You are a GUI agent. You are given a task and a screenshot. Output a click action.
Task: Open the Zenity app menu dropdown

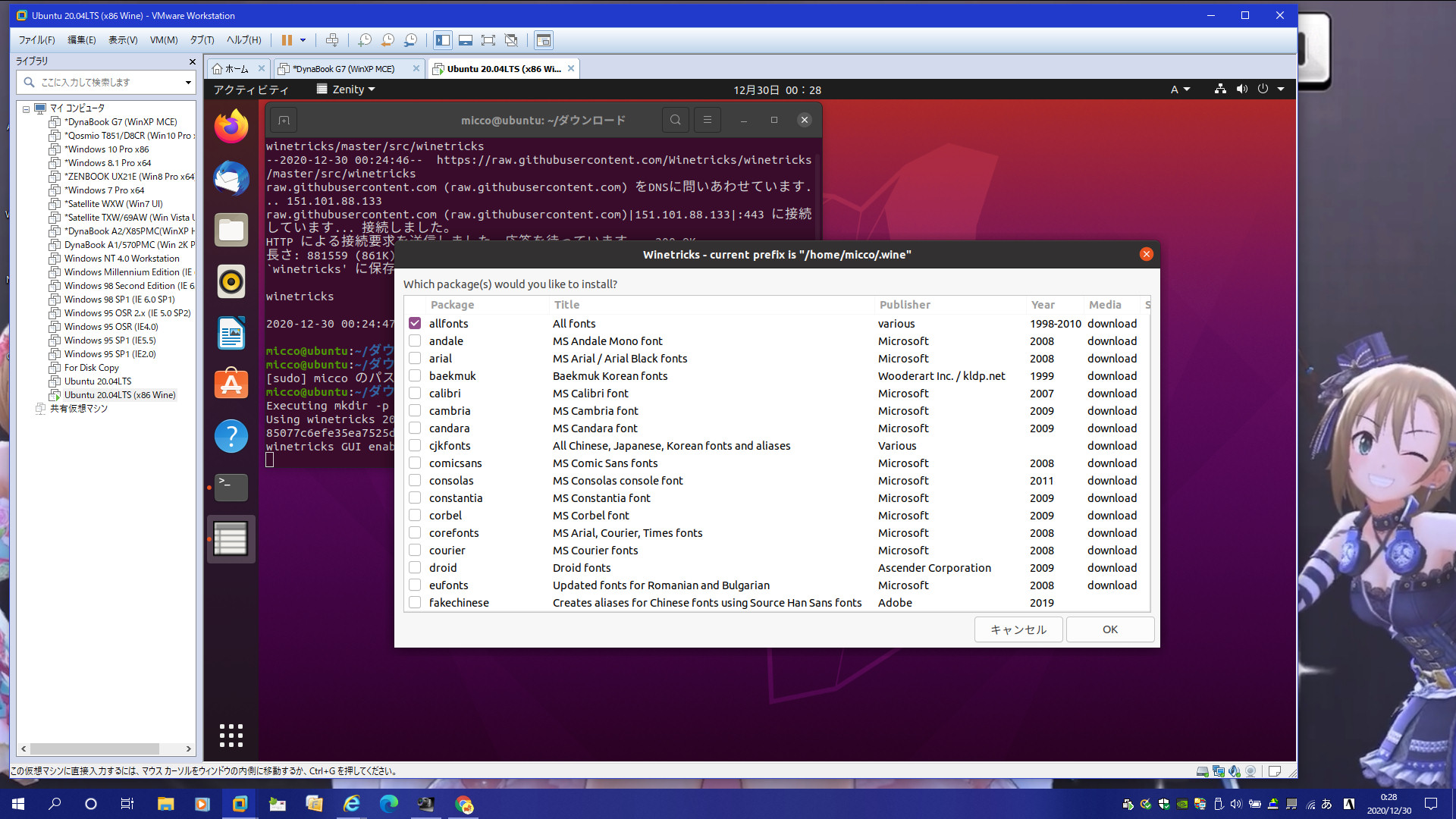point(346,89)
